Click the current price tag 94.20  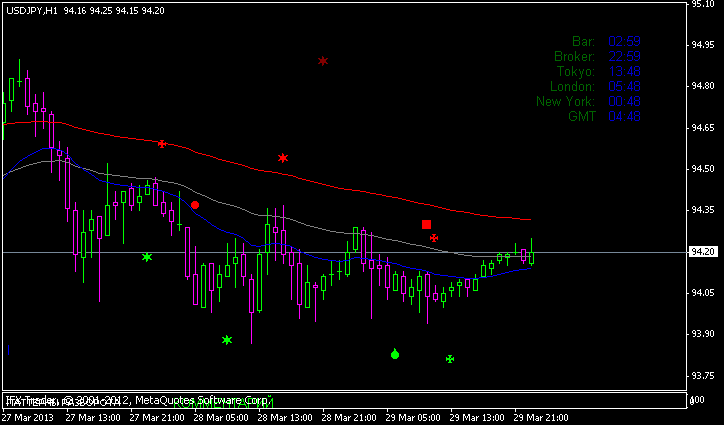(x=702, y=252)
